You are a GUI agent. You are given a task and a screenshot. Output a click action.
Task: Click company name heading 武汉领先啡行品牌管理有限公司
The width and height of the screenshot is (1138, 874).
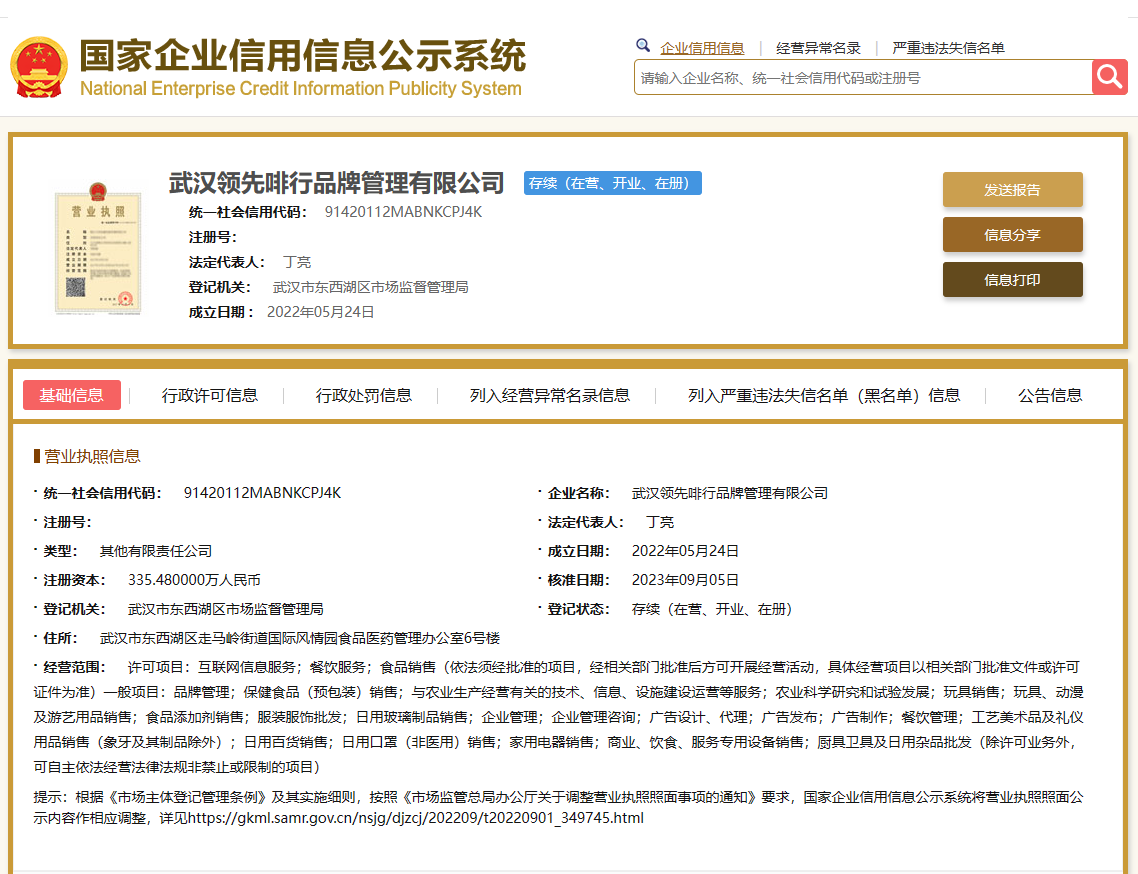click(336, 183)
